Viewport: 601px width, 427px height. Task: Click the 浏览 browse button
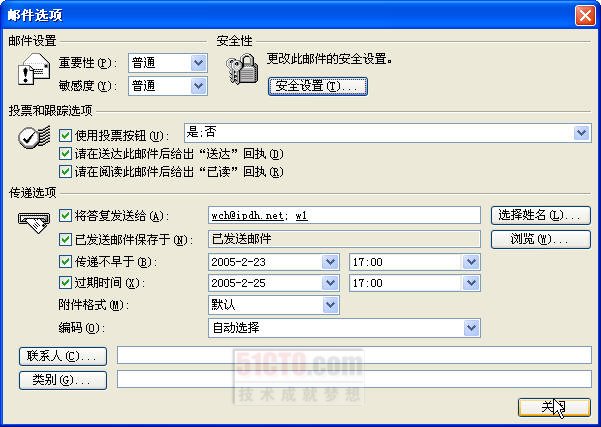(541, 239)
